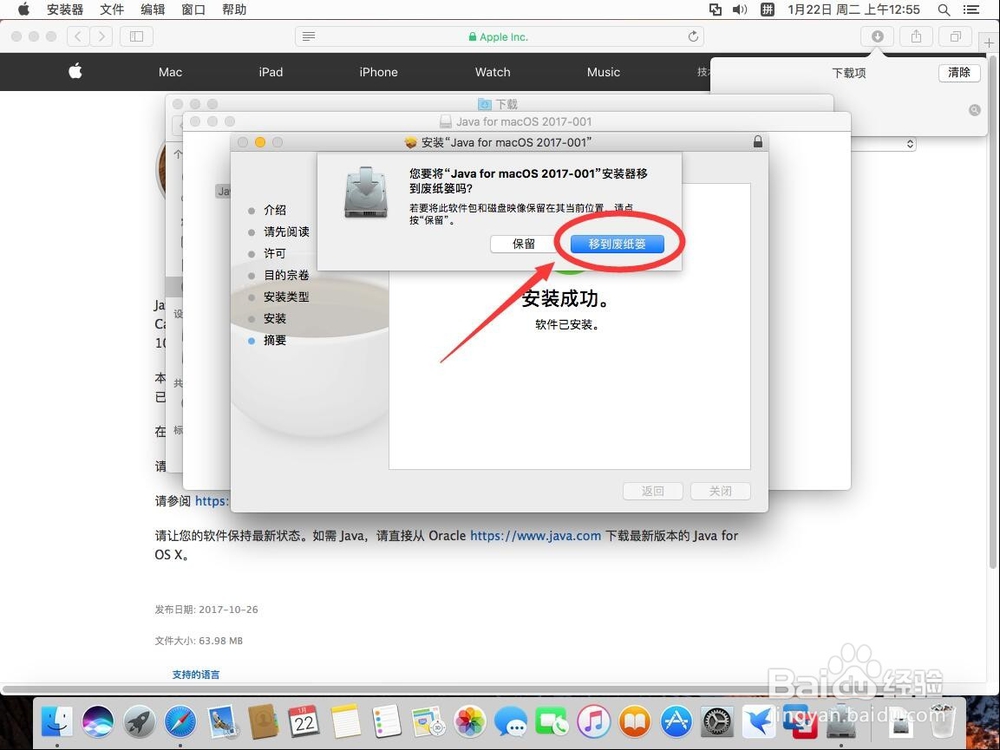1000x750 pixels.
Task: Select Watch on the Apple navigation bar
Action: tap(492, 72)
